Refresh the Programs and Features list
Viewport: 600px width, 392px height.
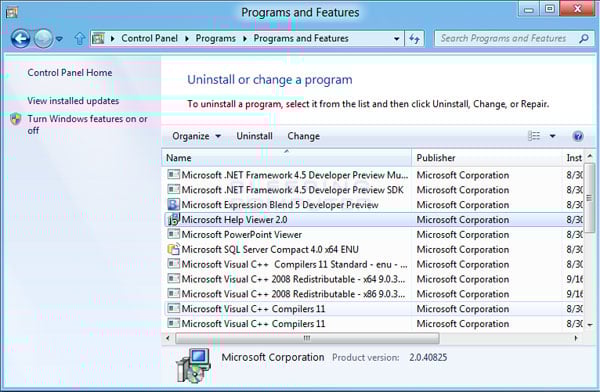[414, 39]
